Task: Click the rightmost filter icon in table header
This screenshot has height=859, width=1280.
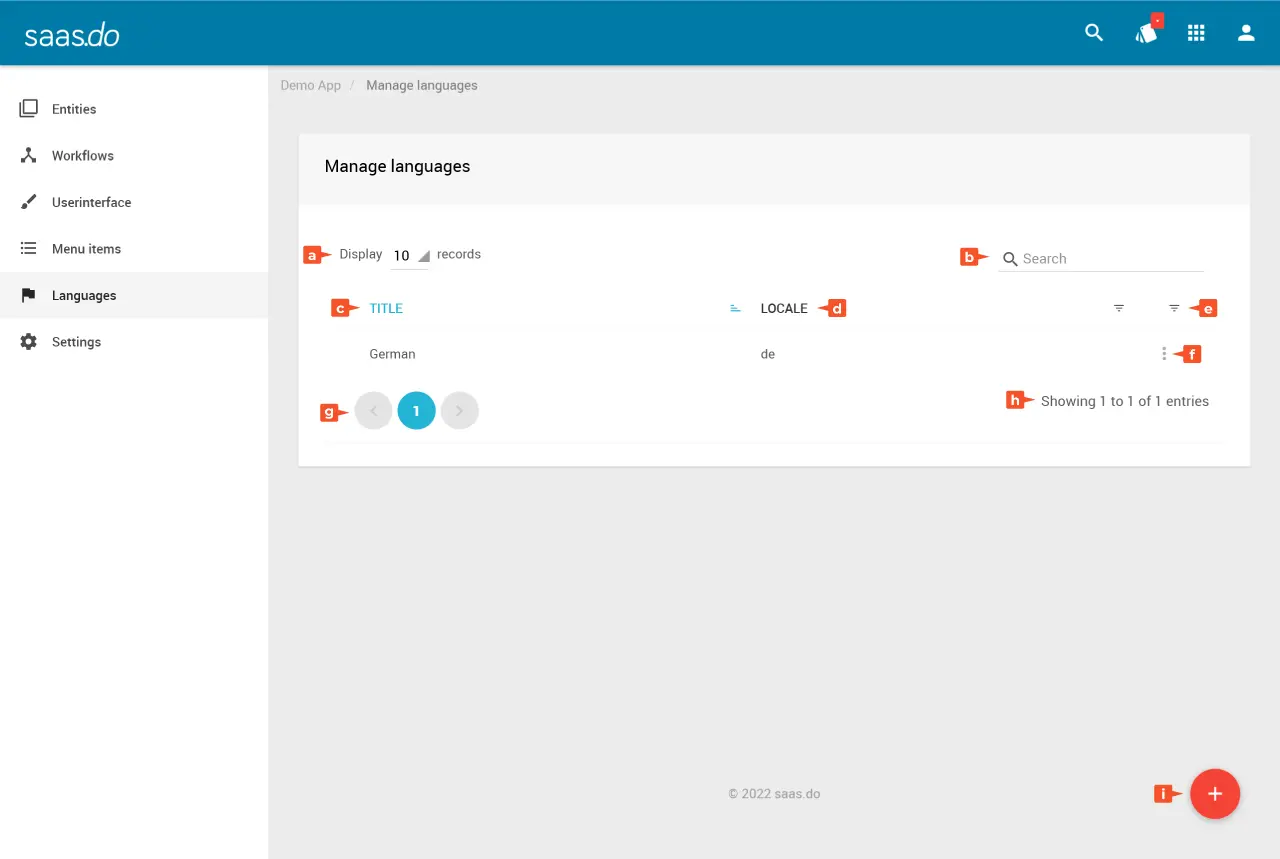Action: pyautogui.click(x=1174, y=309)
